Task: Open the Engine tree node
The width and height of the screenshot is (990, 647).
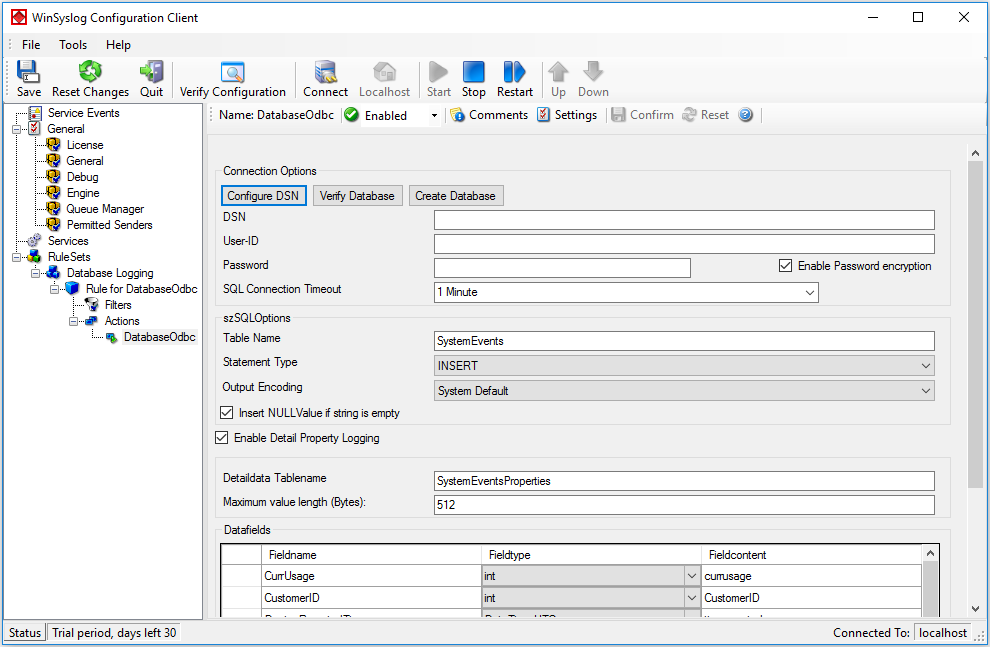Action: (x=83, y=193)
